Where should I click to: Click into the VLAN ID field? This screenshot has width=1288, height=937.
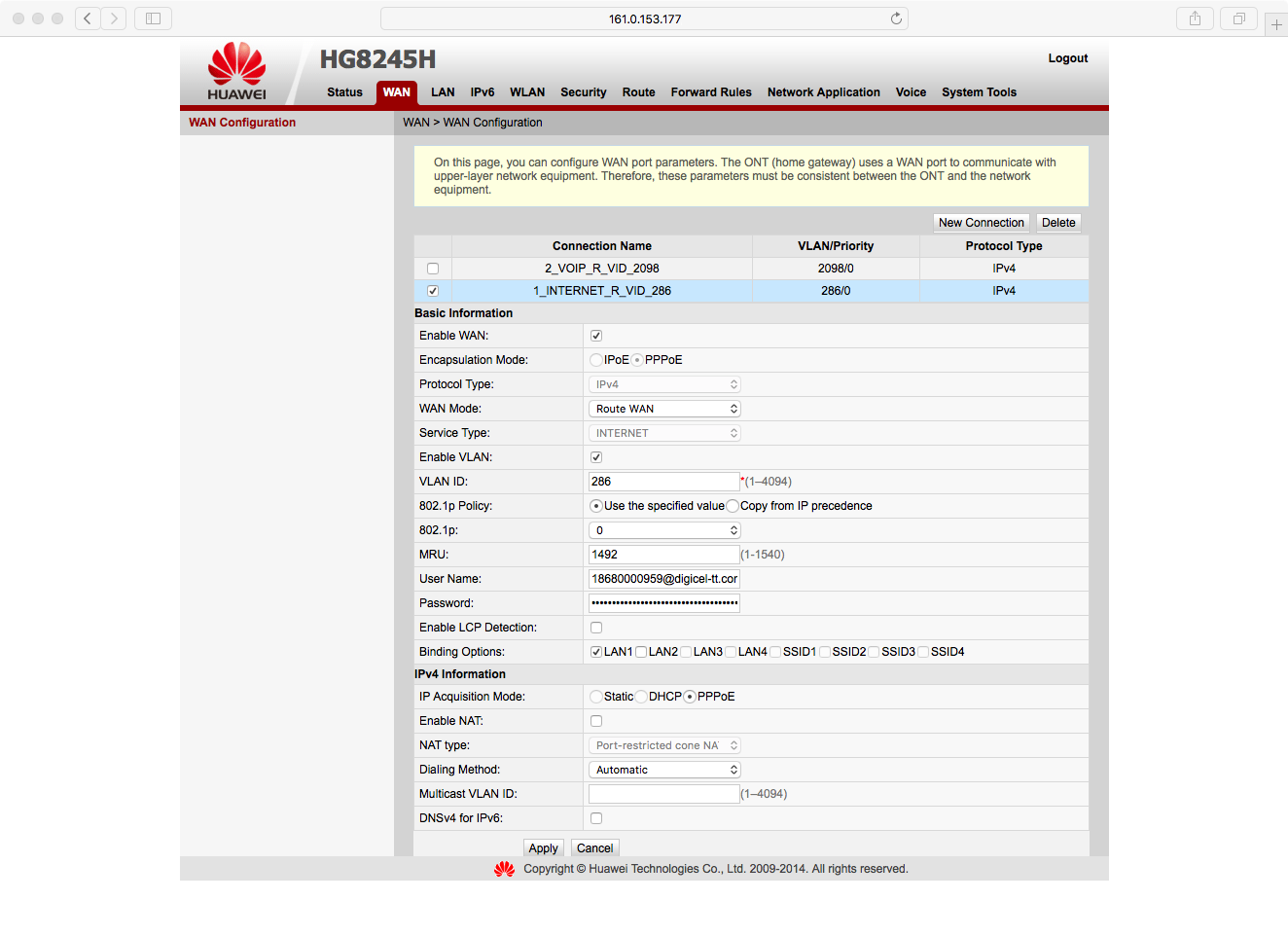(x=663, y=482)
